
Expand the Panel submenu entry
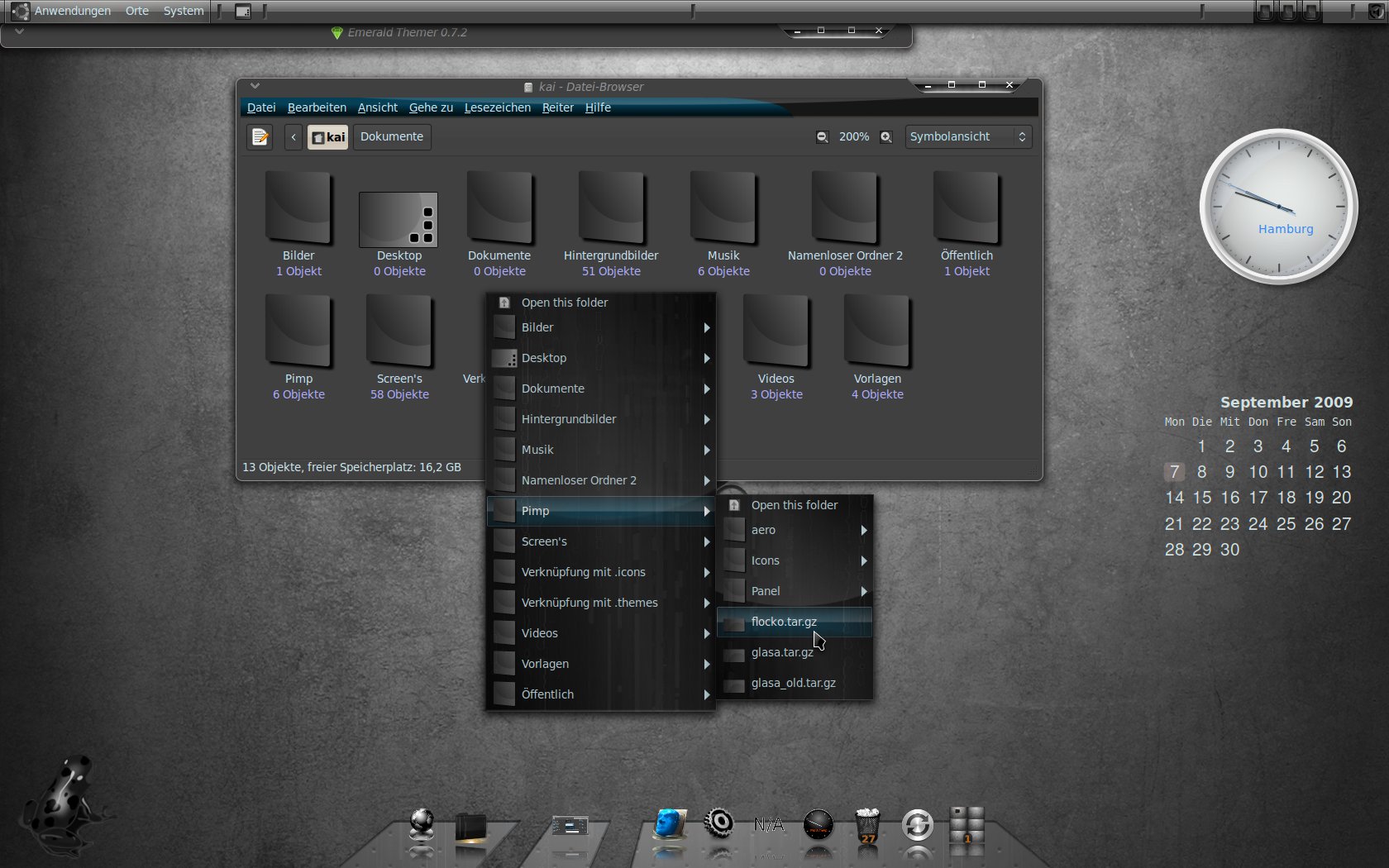tap(795, 591)
